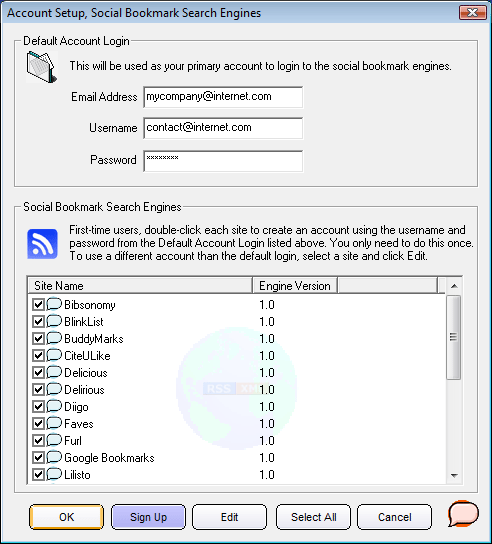Click the orange speech bubble help icon
The image size is (492, 544).
click(x=463, y=513)
